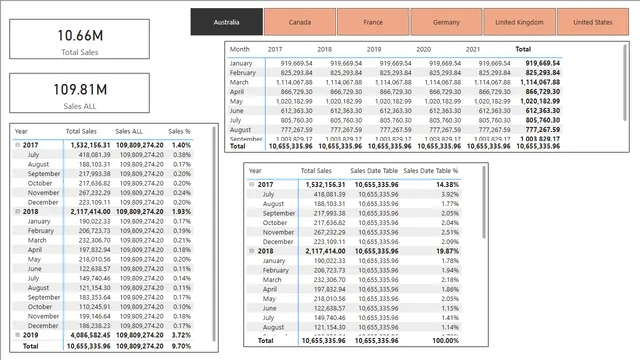Click the 14.38% value for 2017
Screen dimensions: 640x360
tap(447, 184)
